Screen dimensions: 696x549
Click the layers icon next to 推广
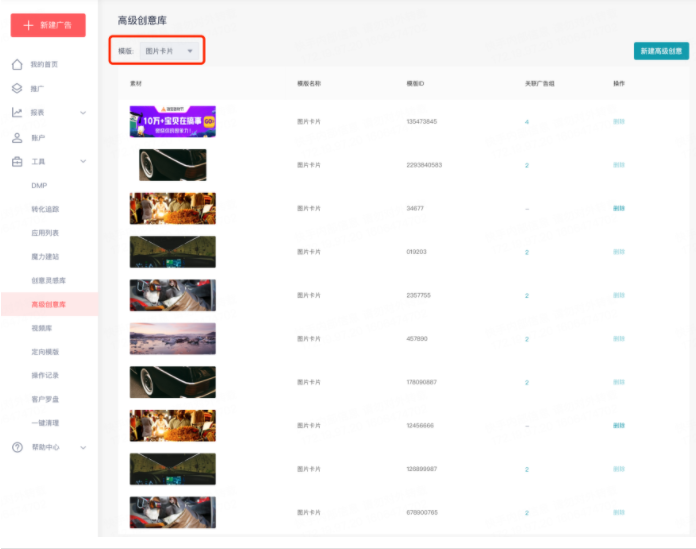tap(17, 88)
